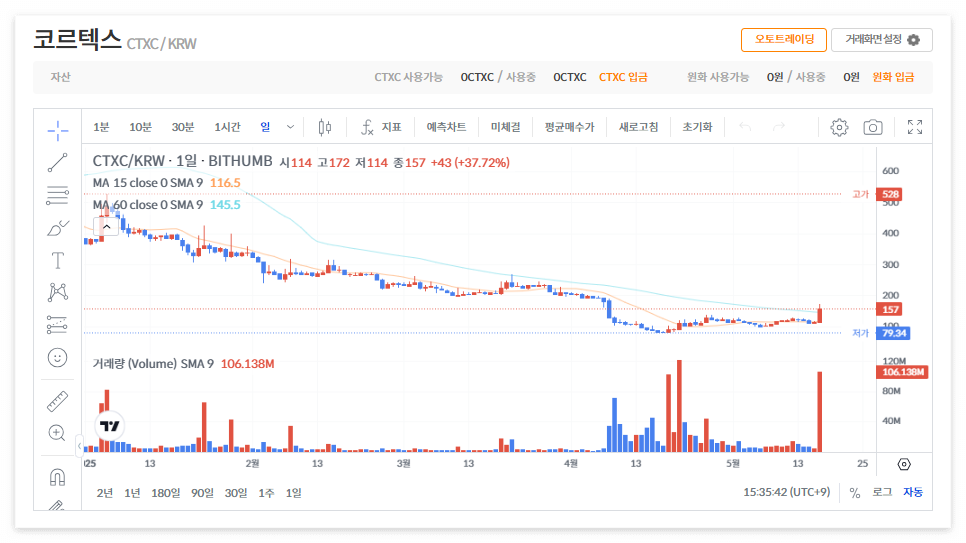The image size is (966, 543).
Task: Click the MA 15 close indicator legend
Action: [166, 182]
